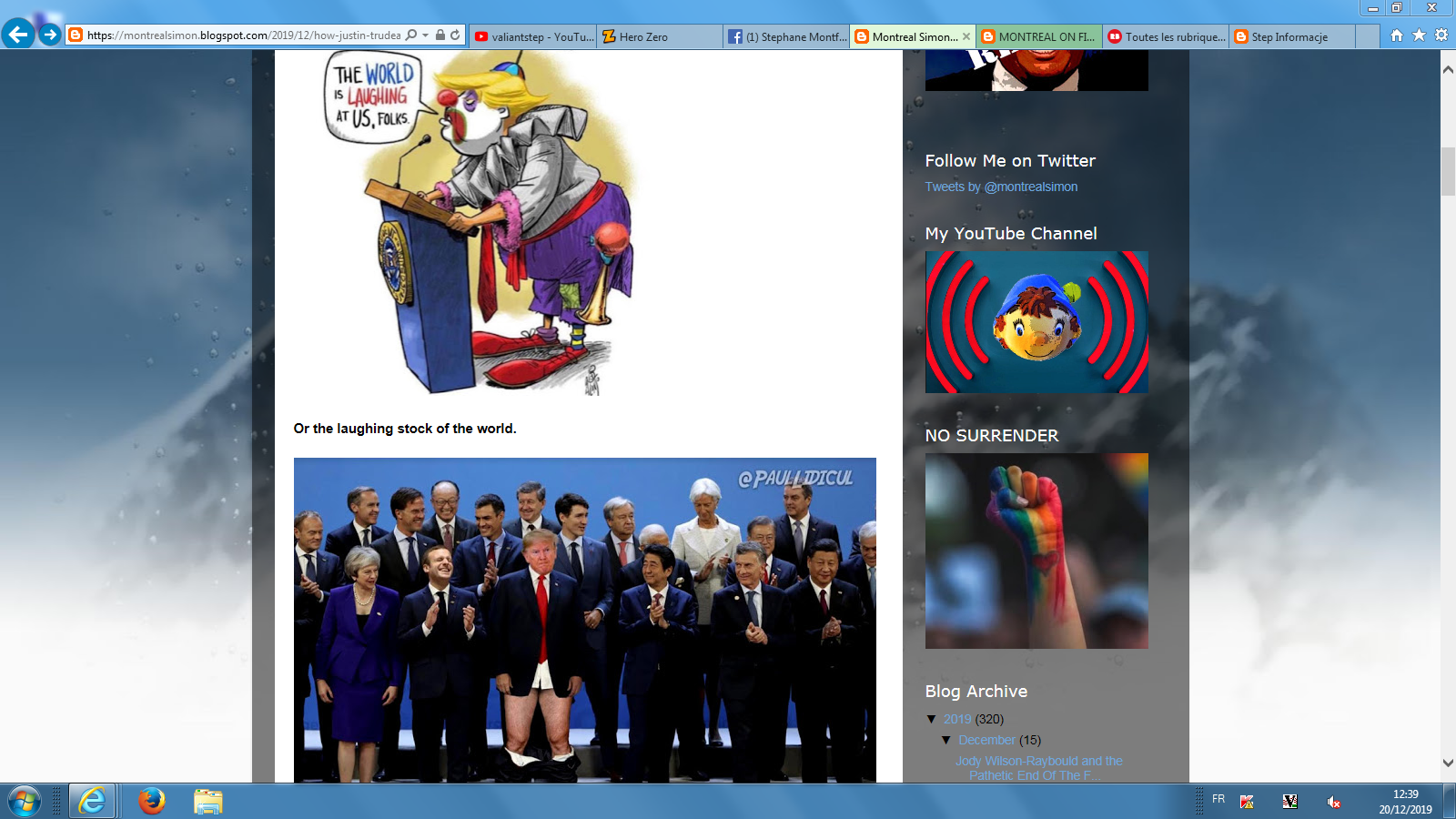This screenshot has width=1456, height=819.
Task: Switch to the Hero Zero tab
Action: (x=660, y=37)
